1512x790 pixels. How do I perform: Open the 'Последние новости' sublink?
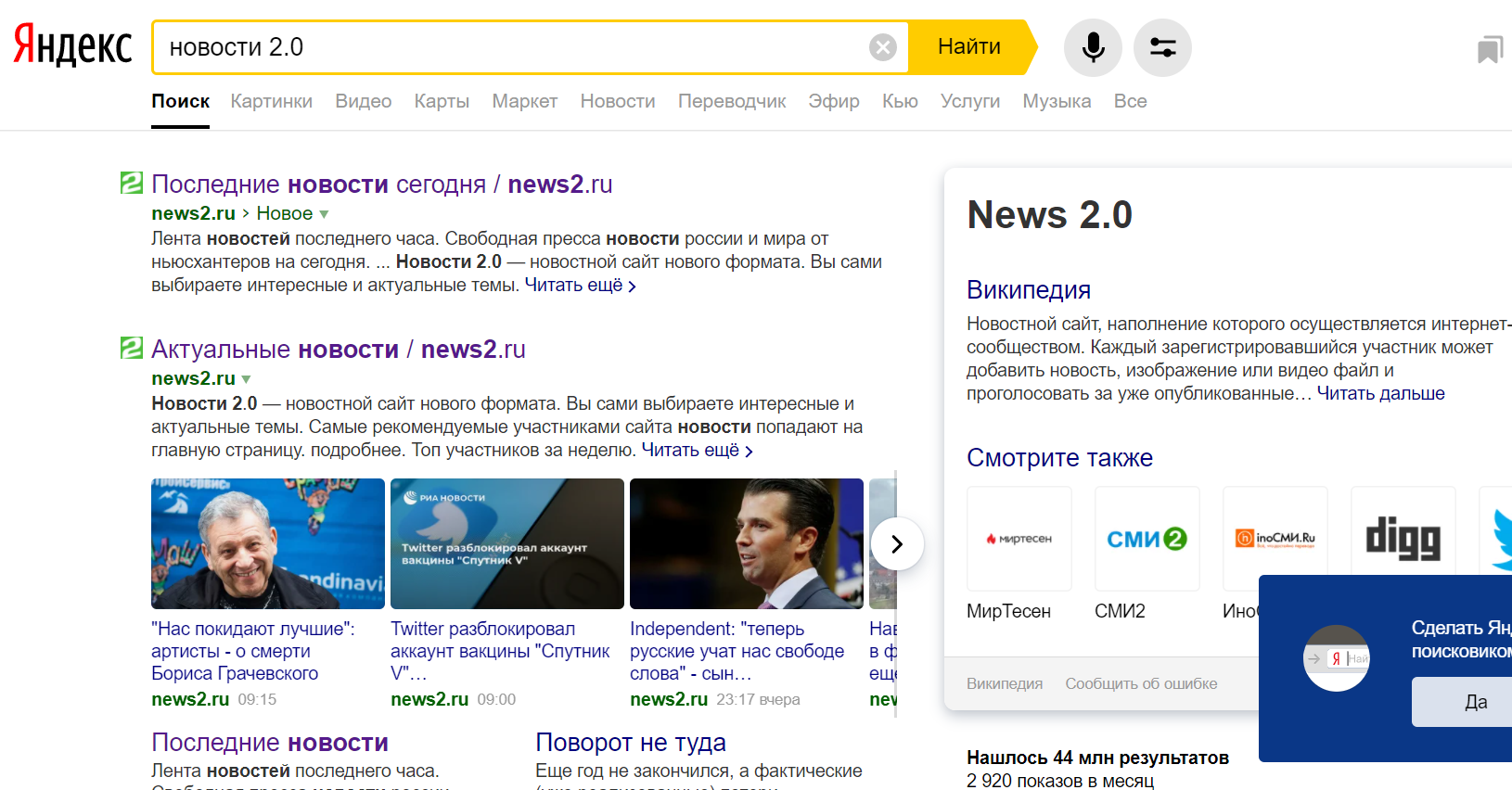[x=270, y=743]
